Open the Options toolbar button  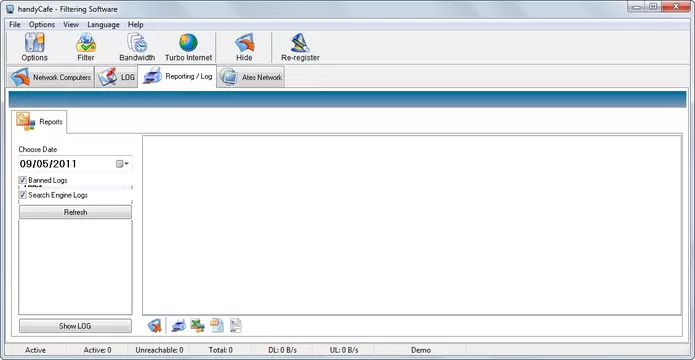click(35, 47)
